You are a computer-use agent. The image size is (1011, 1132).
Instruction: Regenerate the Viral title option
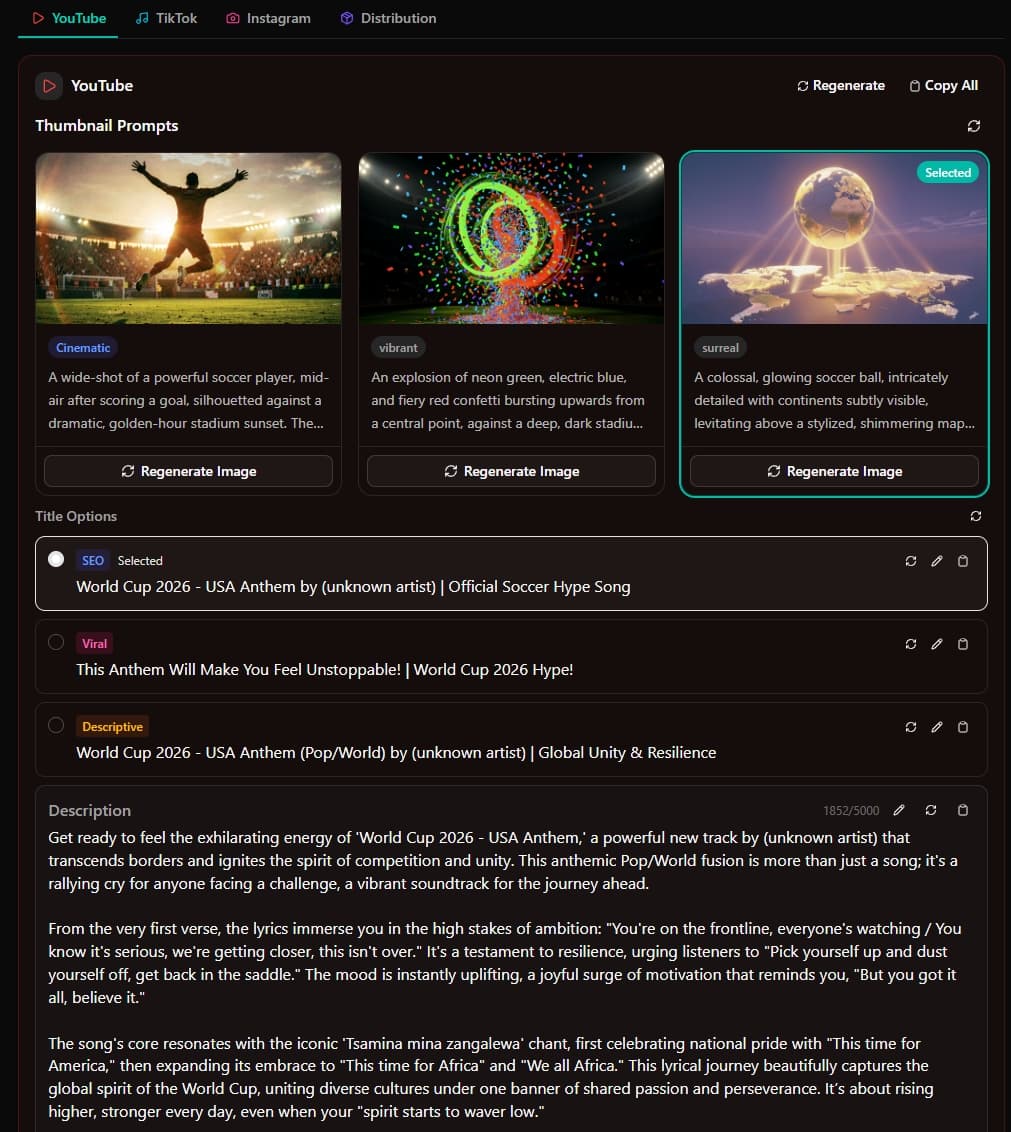[910, 644]
